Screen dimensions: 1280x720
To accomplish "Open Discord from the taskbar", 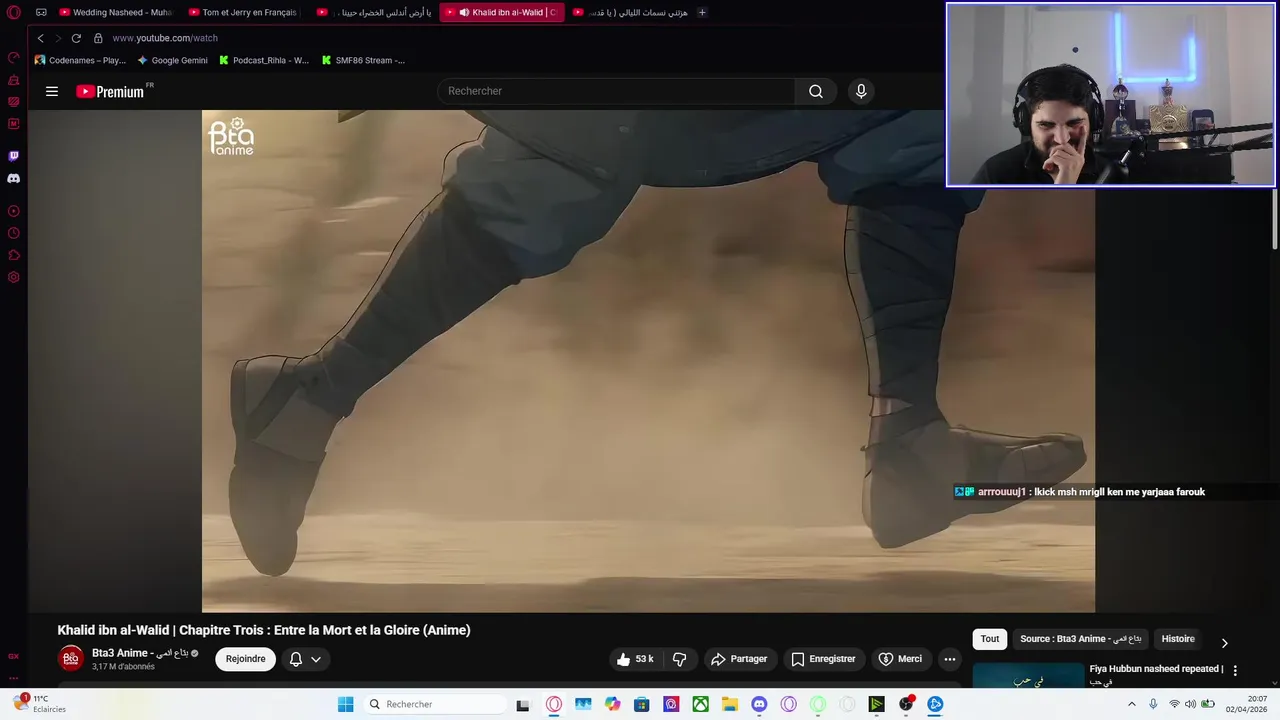I will [759, 704].
